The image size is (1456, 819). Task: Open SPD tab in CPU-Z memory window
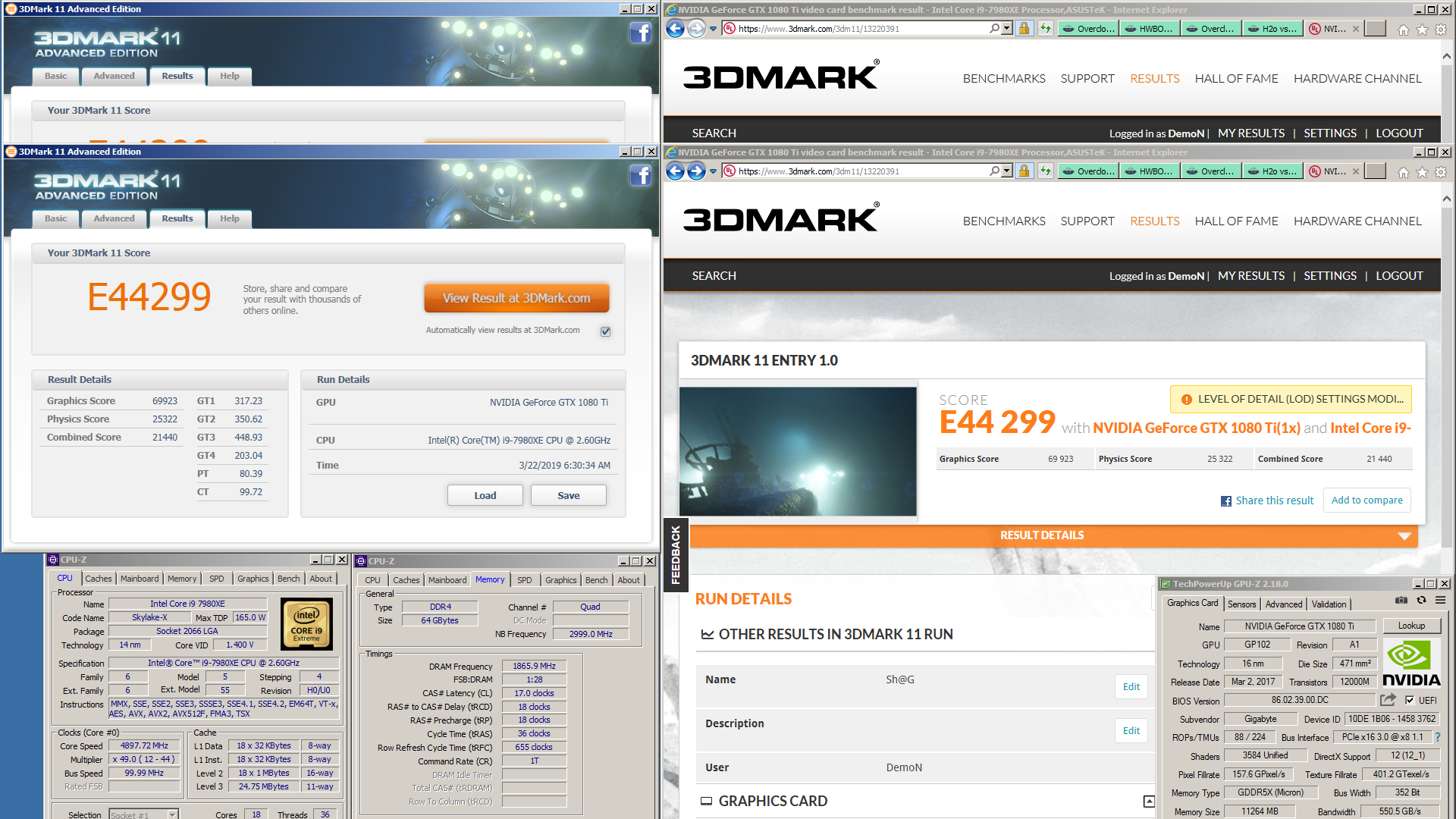[525, 580]
